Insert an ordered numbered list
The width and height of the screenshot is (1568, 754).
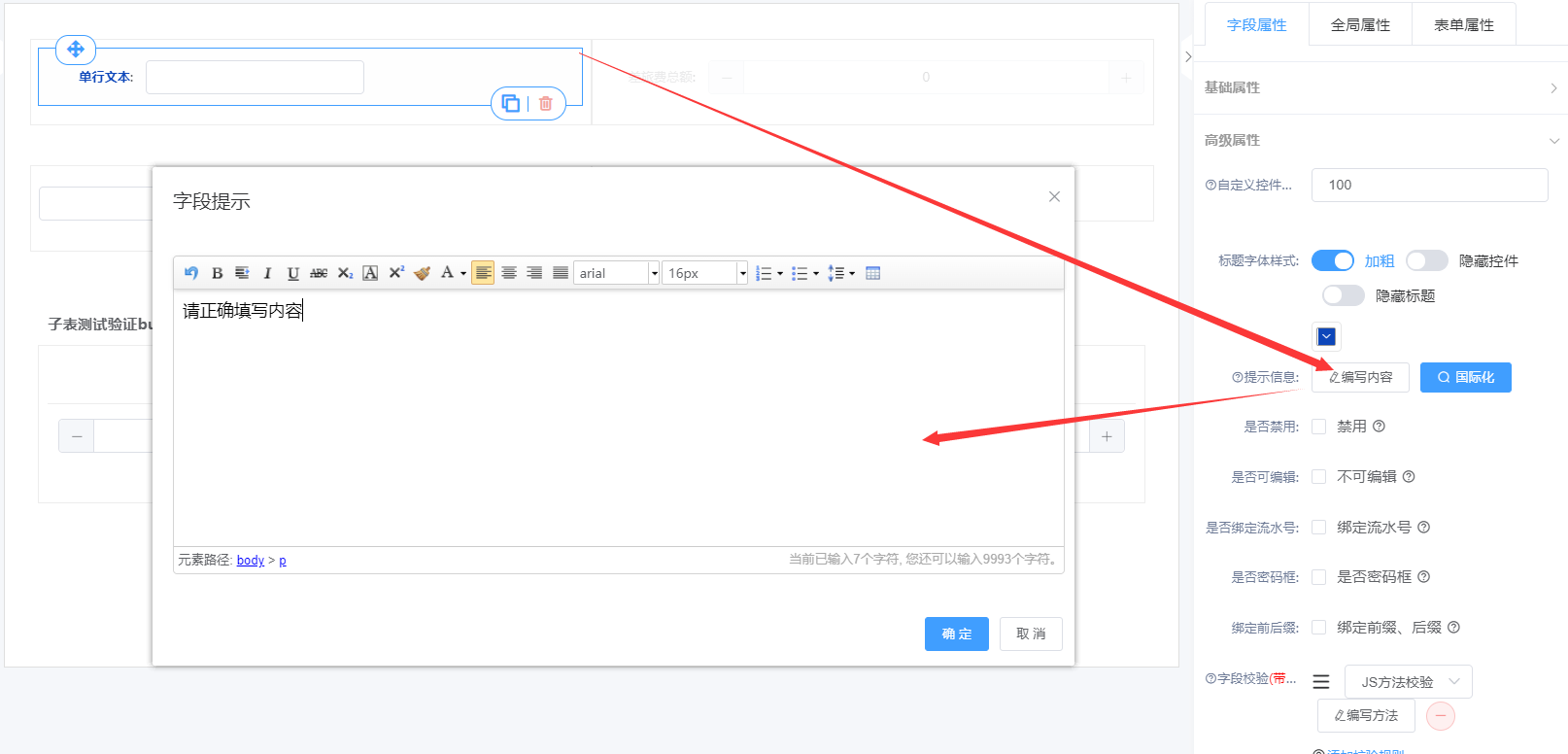764,273
